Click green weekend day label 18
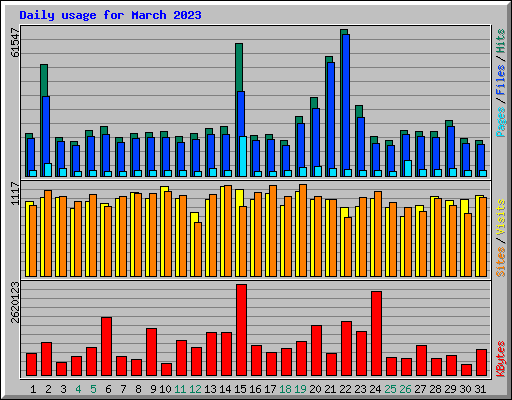 (285, 389)
